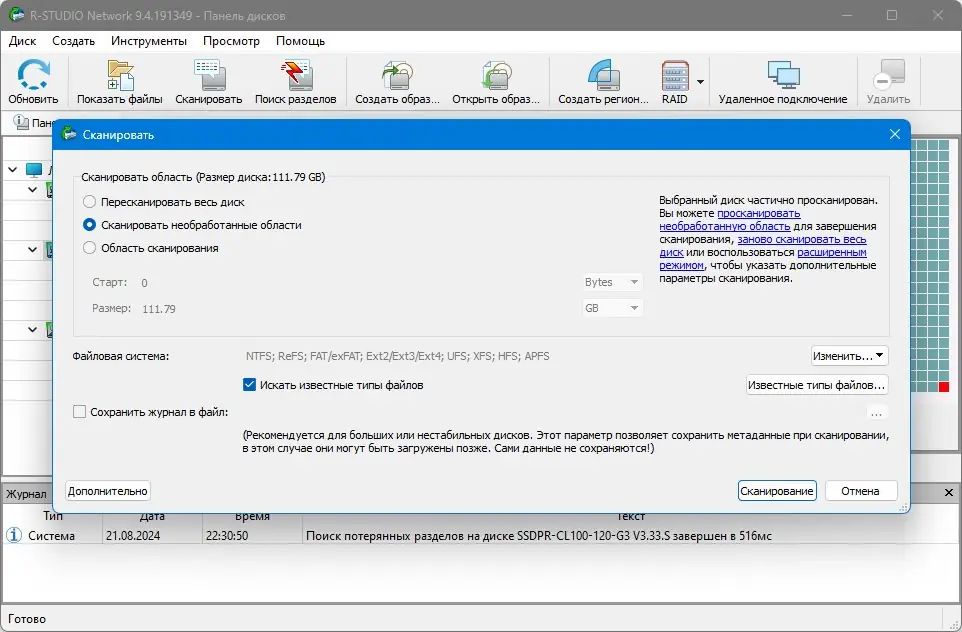This screenshot has width=962, height=632.
Task: Click the ellipsis button for log file path
Action: (x=876, y=413)
